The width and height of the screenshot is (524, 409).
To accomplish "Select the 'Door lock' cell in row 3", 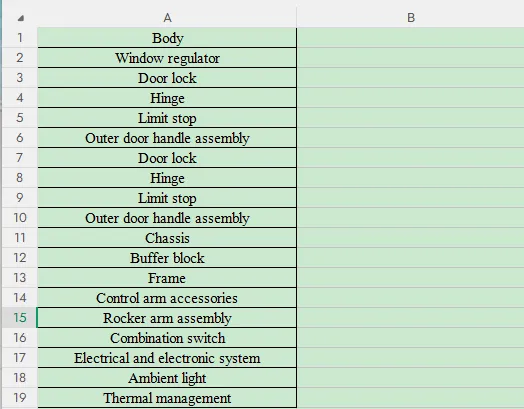I will [x=167, y=78].
